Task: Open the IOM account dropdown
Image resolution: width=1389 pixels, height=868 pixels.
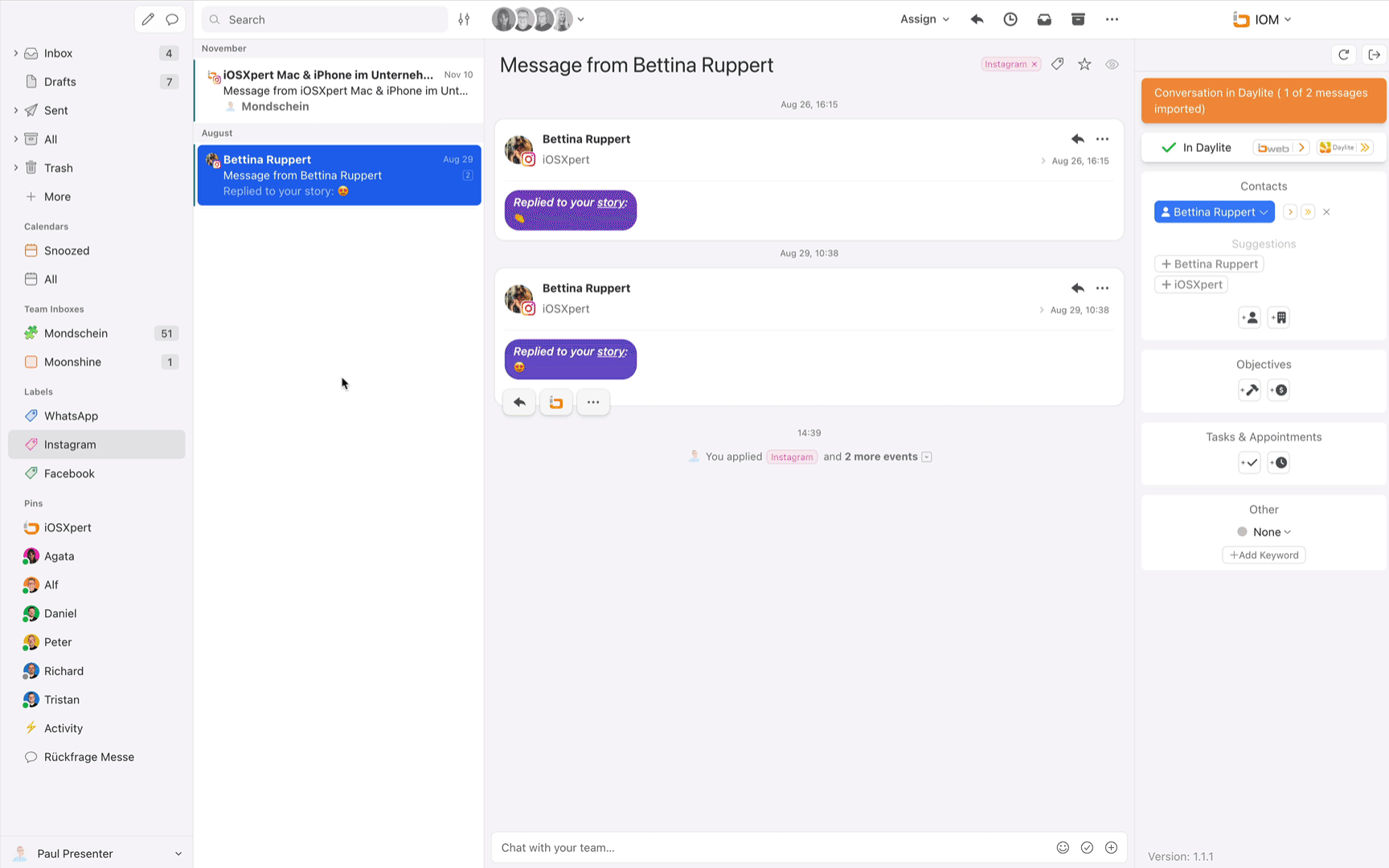Action: (1263, 19)
